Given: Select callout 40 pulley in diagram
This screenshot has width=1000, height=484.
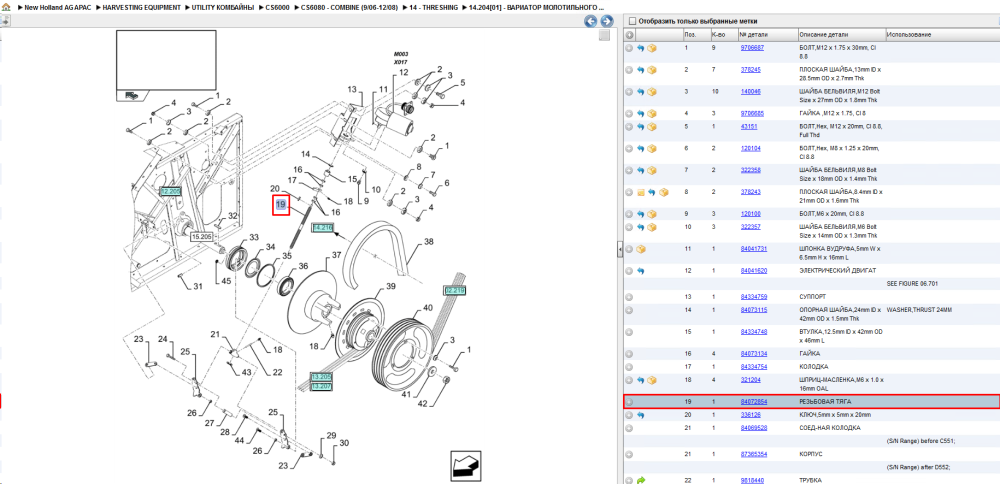Looking at the screenshot, I should pos(427,309).
